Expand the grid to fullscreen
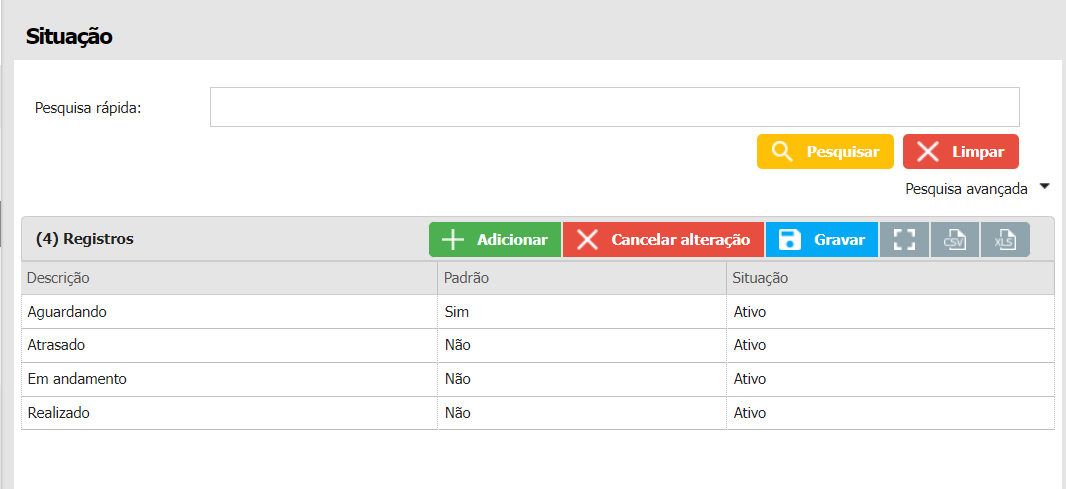1066x489 pixels. [904, 240]
